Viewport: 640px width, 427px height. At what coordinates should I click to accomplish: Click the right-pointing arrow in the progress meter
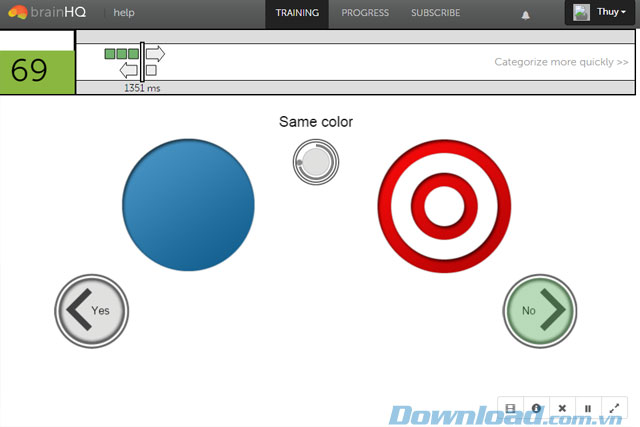point(156,53)
